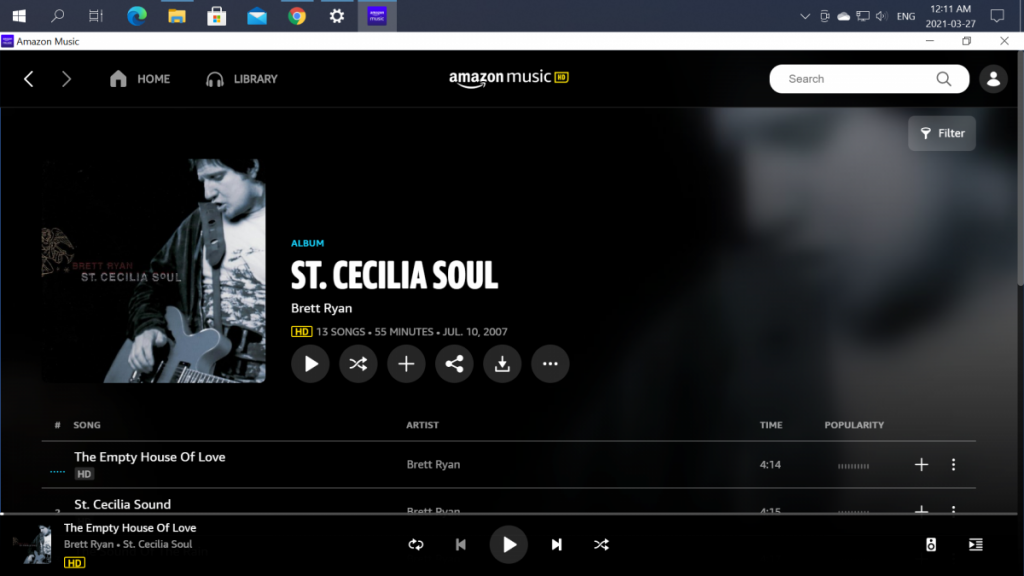
Task: Go forward using the forward arrow
Action: 66,79
